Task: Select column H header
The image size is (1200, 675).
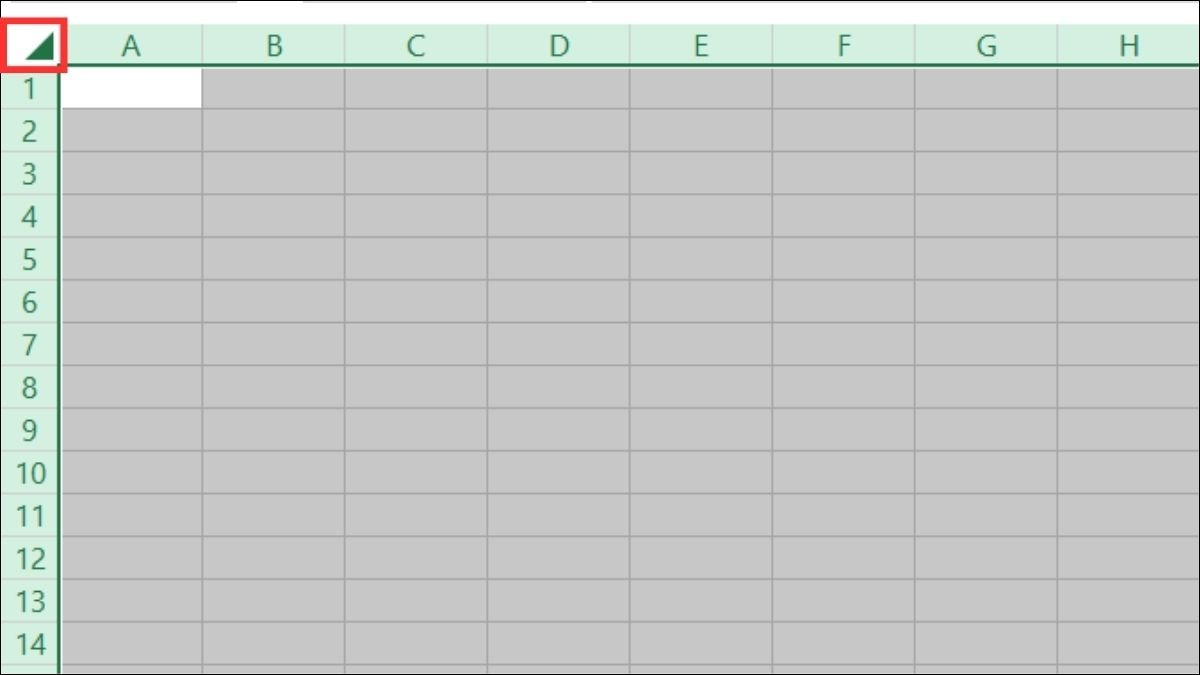Action: tap(1129, 45)
